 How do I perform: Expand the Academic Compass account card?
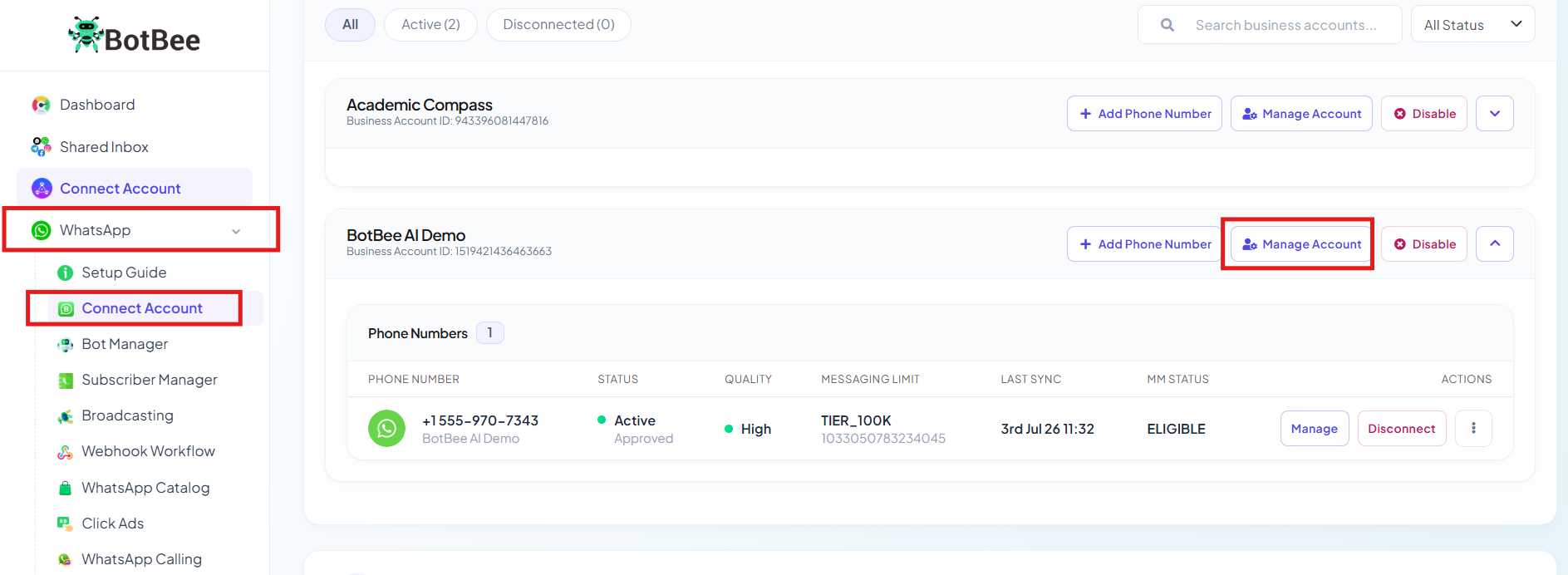coord(1495,114)
